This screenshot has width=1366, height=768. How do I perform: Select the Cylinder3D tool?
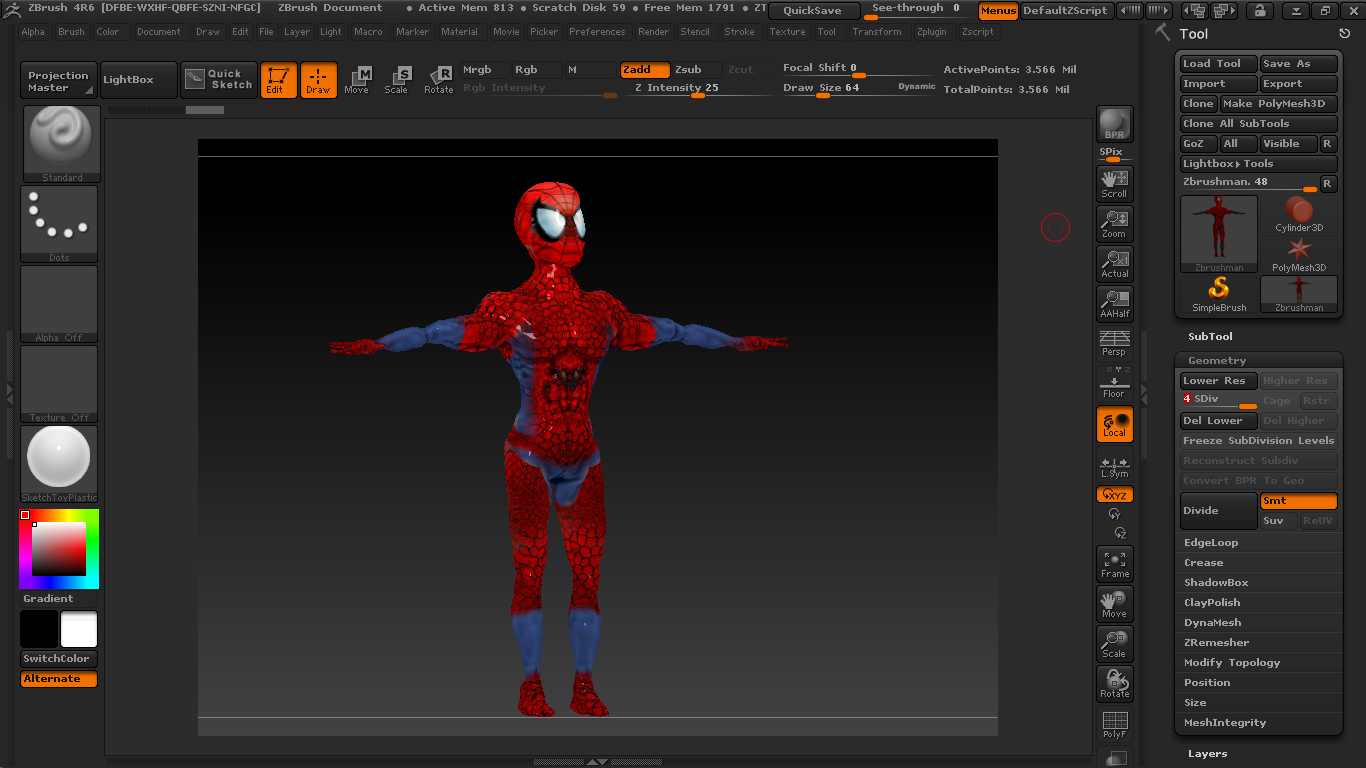click(x=1299, y=215)
